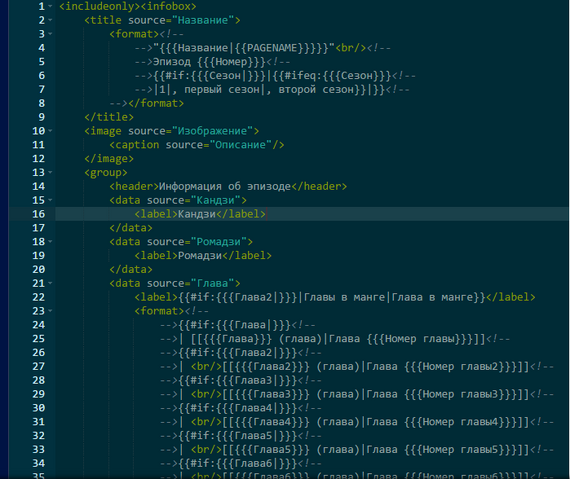Click the <group> tag on line 13

tap(105, 173)
